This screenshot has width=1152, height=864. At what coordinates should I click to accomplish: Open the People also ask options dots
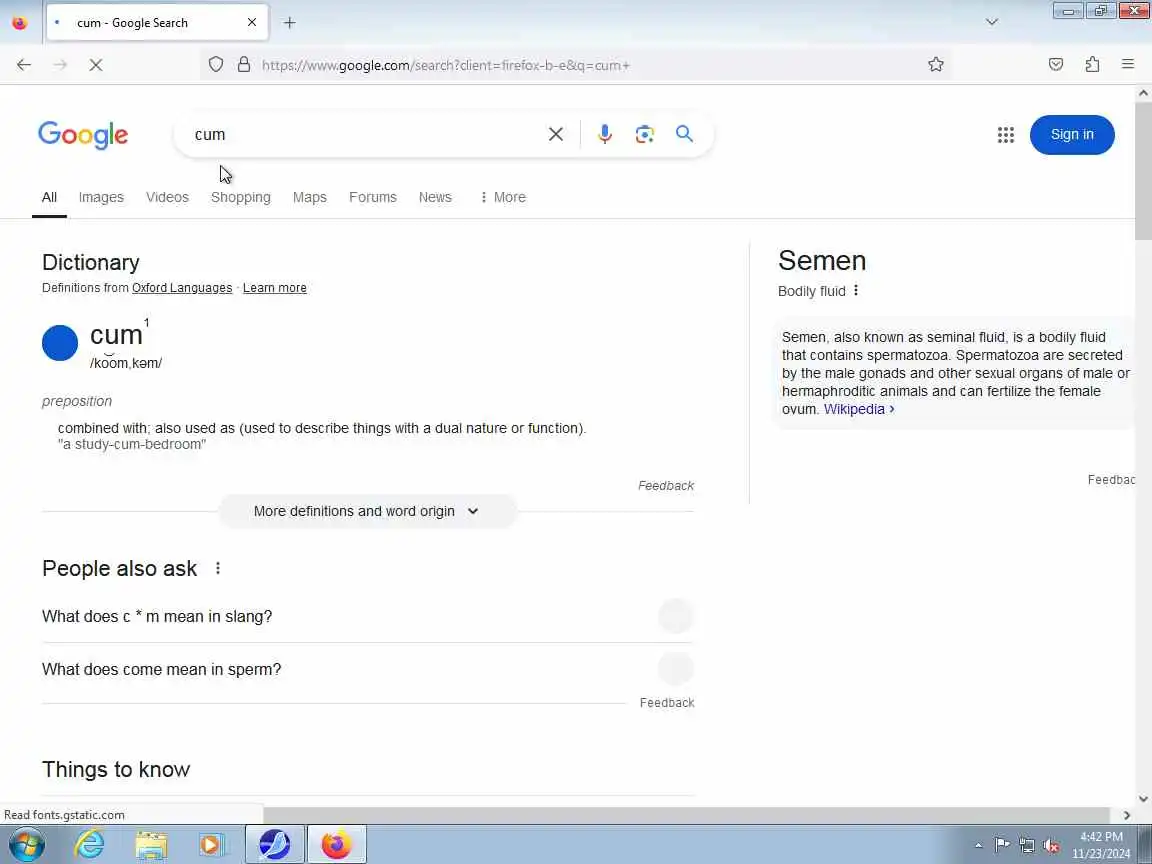pyautogui.click(x=217, y=569)
